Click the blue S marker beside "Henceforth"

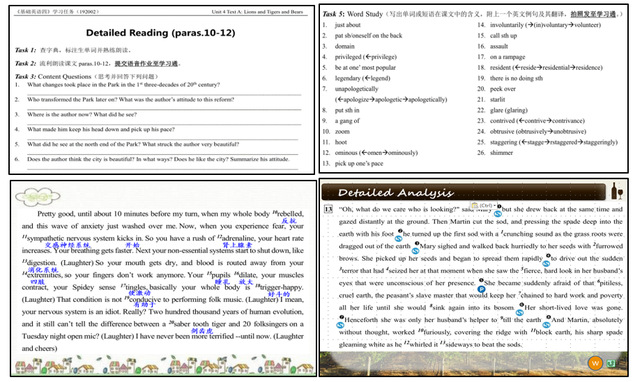click(340, 325)
